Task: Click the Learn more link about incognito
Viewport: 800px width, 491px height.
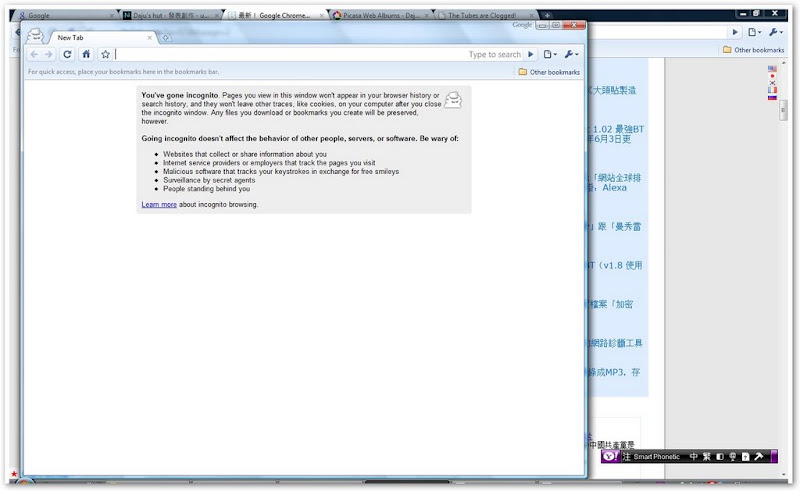Action: [x=159, y=205]
